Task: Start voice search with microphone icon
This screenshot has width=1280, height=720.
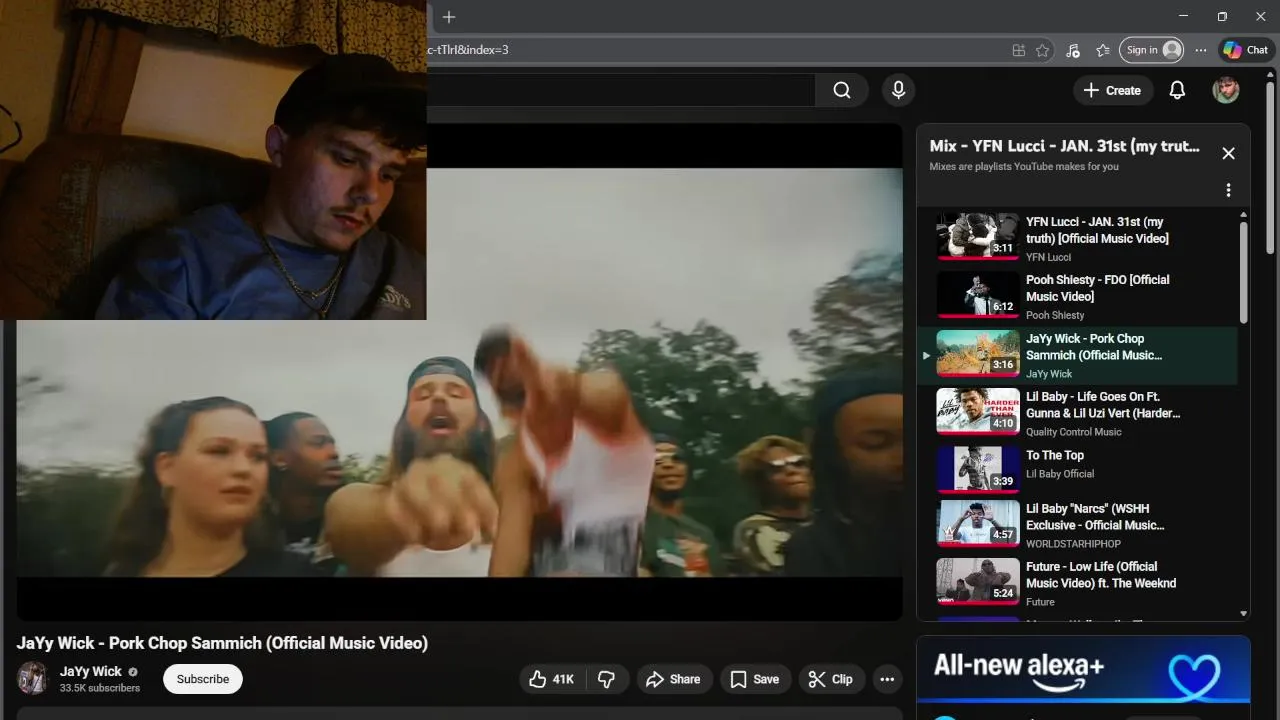Action: [x=898, y=90]
